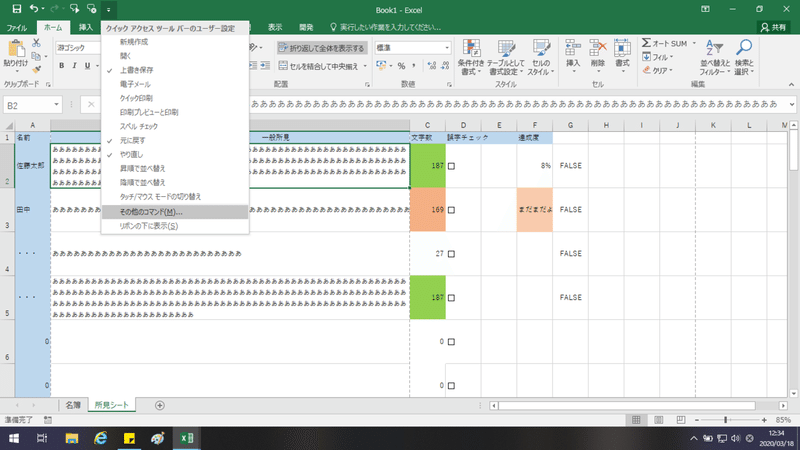Screen dimensions: 800x450
Task: Click the Insert cells icon
Action: point(573,48)
